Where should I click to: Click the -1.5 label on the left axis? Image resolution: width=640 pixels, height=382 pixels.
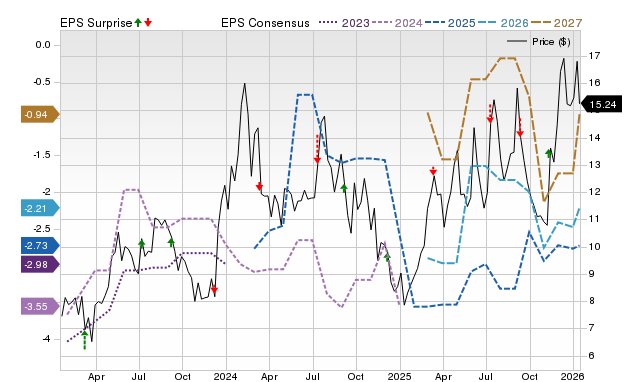tap(42, 155)
